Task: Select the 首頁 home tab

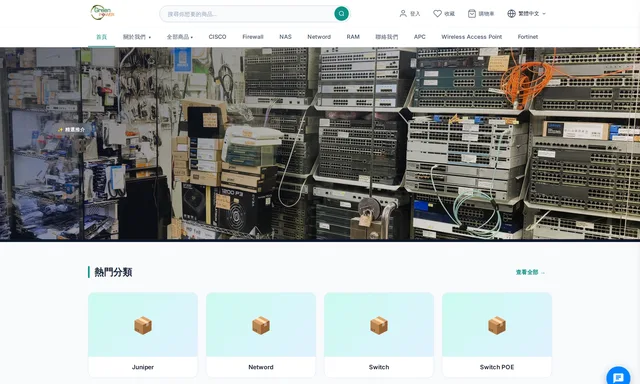Action: click(101, 37)
